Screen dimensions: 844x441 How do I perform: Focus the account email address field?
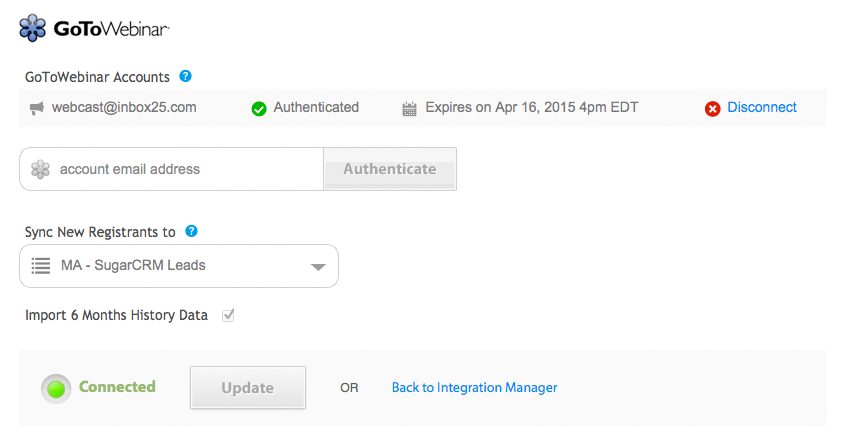point(172,169)
